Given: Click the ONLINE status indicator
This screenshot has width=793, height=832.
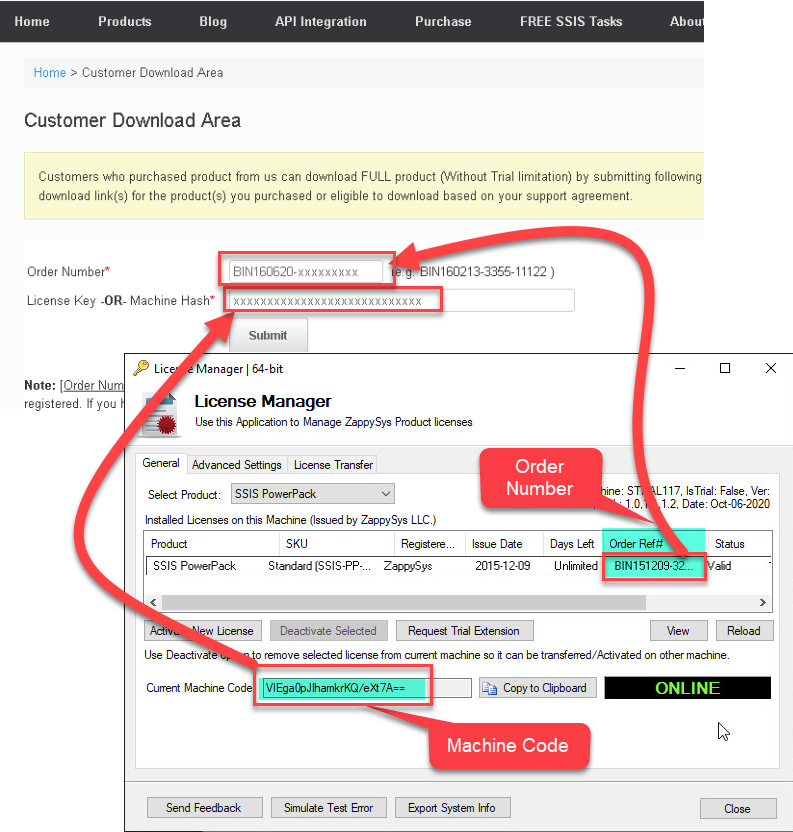Looking at the screenshot, I should click(x=687, y=688).
